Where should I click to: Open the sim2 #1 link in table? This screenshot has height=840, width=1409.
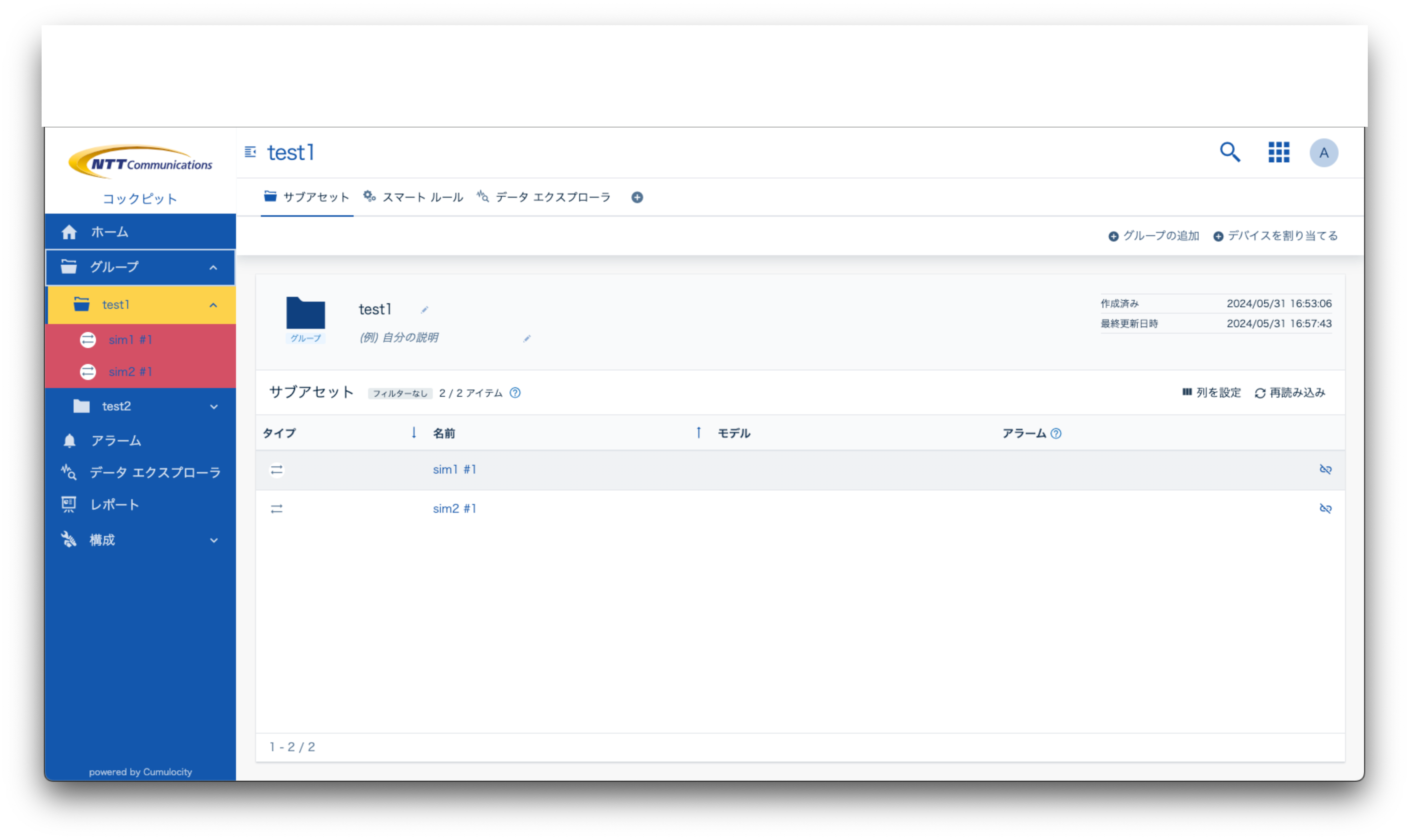pos(454,508)
